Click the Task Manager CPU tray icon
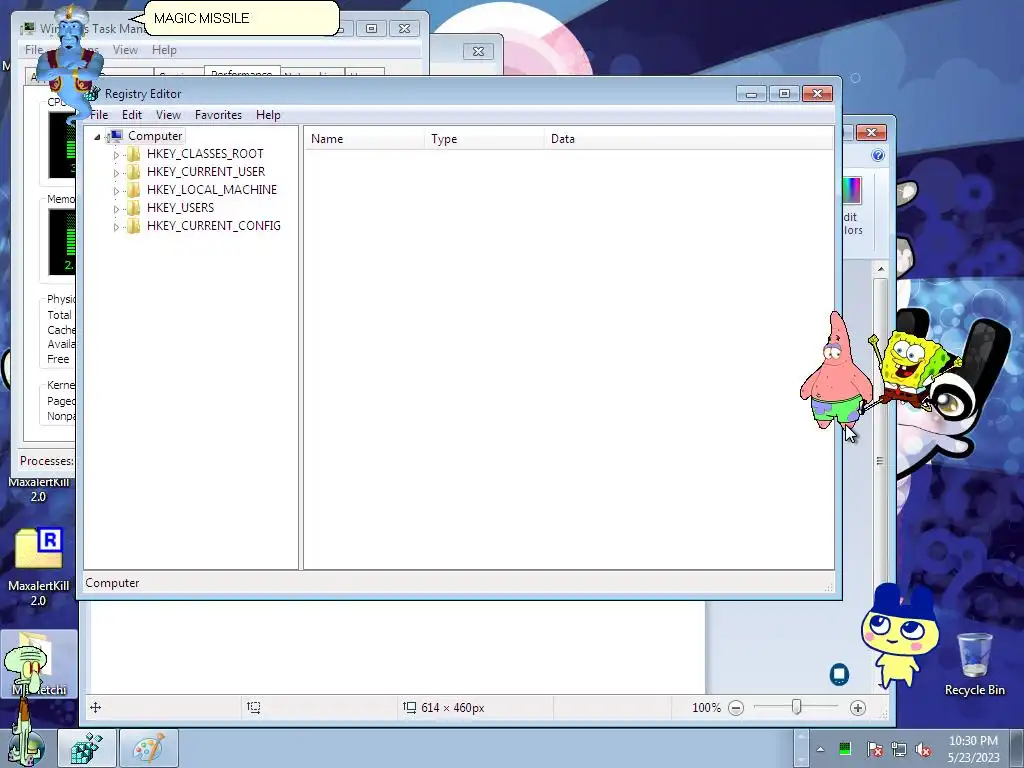 [845, 748]
